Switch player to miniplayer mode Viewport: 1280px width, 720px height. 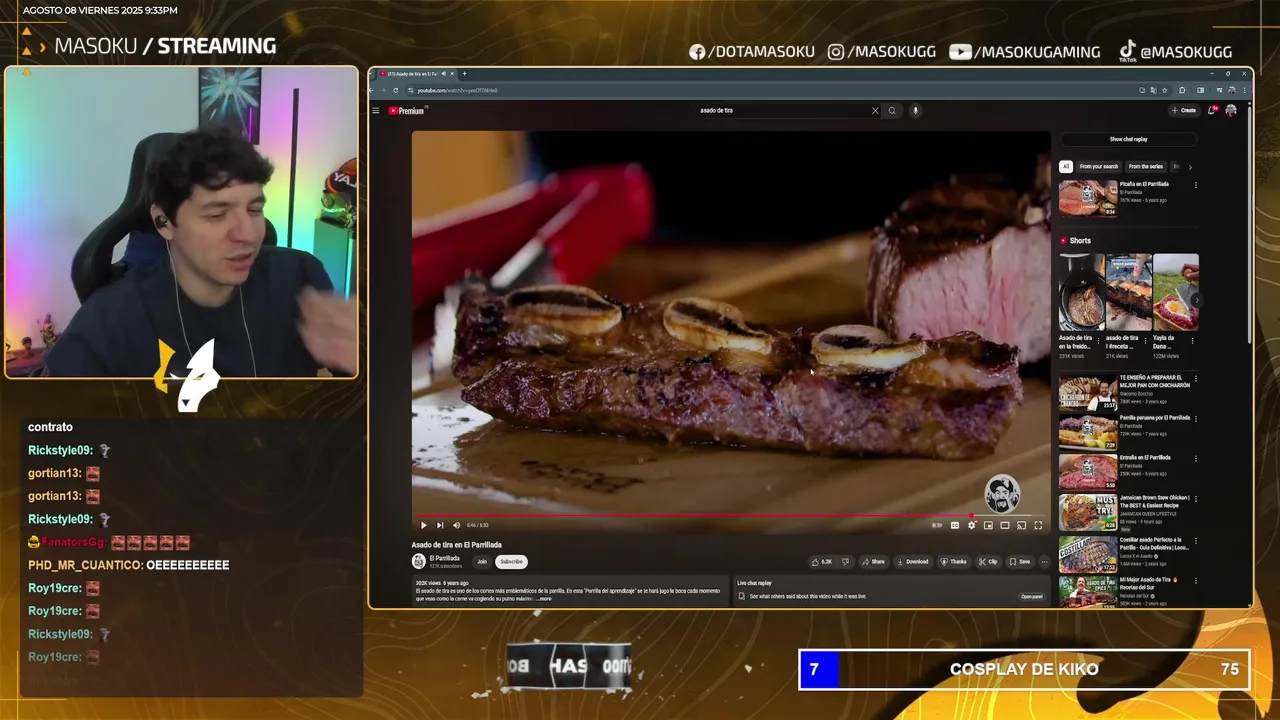988,525
